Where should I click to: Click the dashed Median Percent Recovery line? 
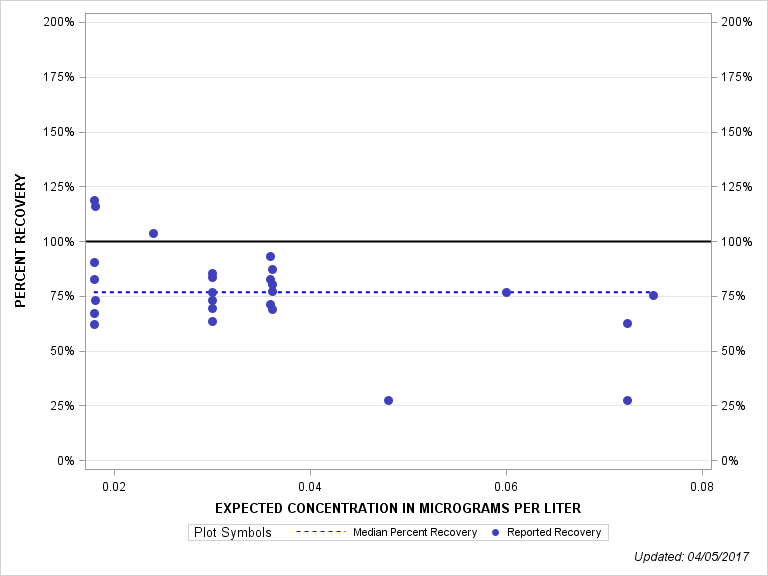click(x=372, y=292)
